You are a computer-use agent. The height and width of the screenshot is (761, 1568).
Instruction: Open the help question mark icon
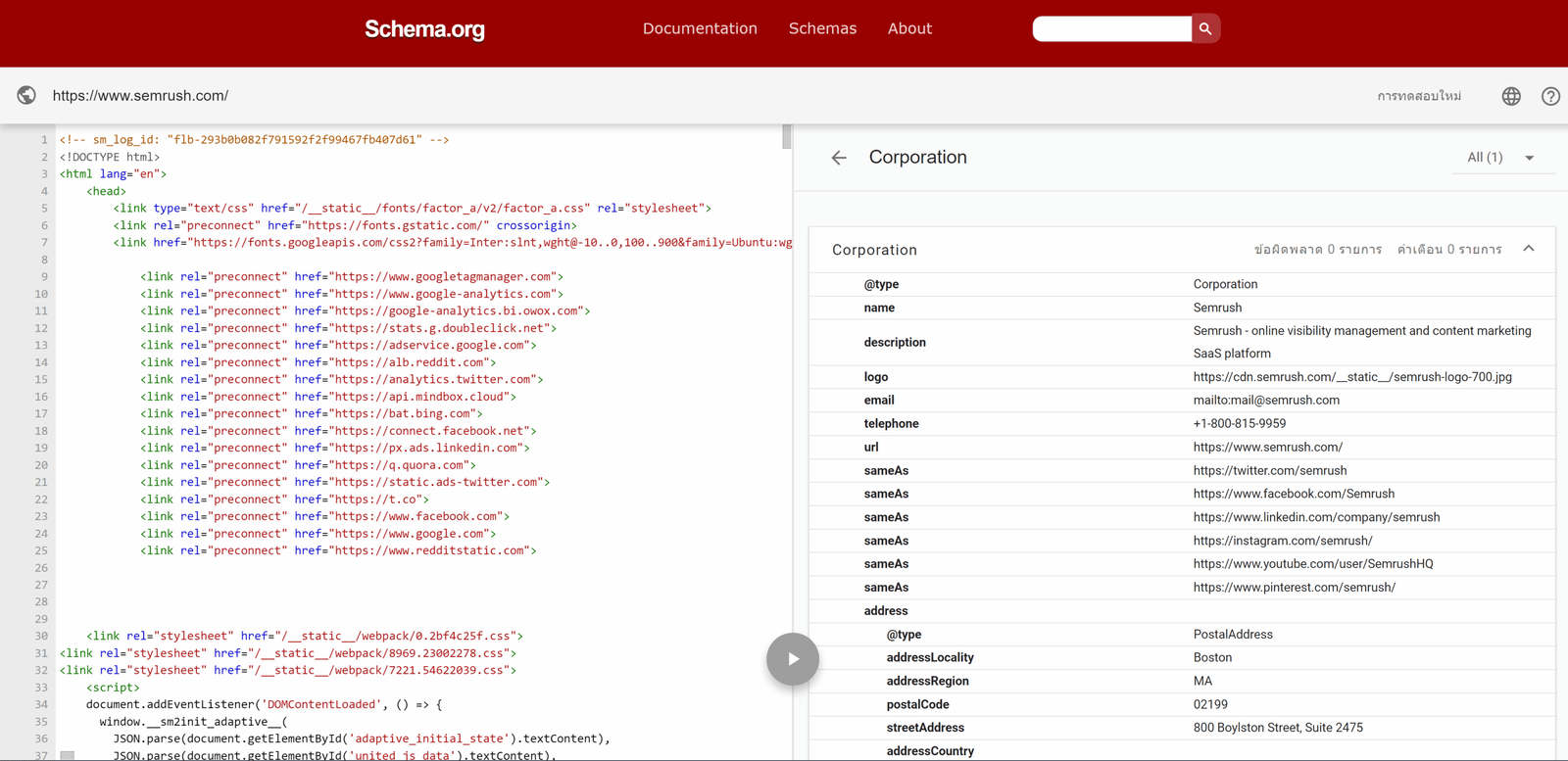point(1550,96)
